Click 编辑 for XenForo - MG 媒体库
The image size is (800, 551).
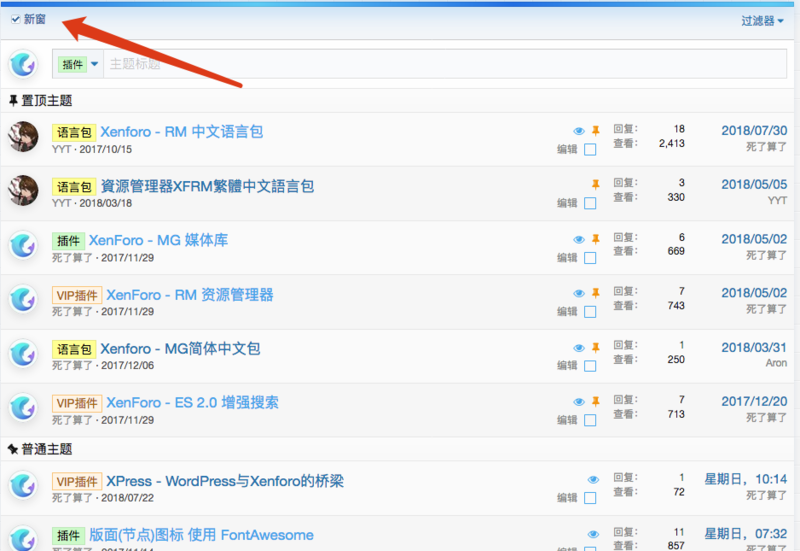pyautogui.click(x=567, y=258)
